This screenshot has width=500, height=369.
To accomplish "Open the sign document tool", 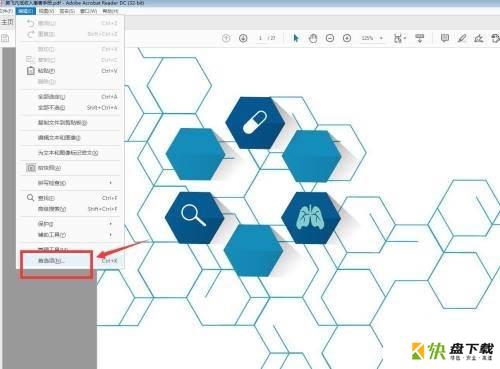I will [x=479, y=38].
